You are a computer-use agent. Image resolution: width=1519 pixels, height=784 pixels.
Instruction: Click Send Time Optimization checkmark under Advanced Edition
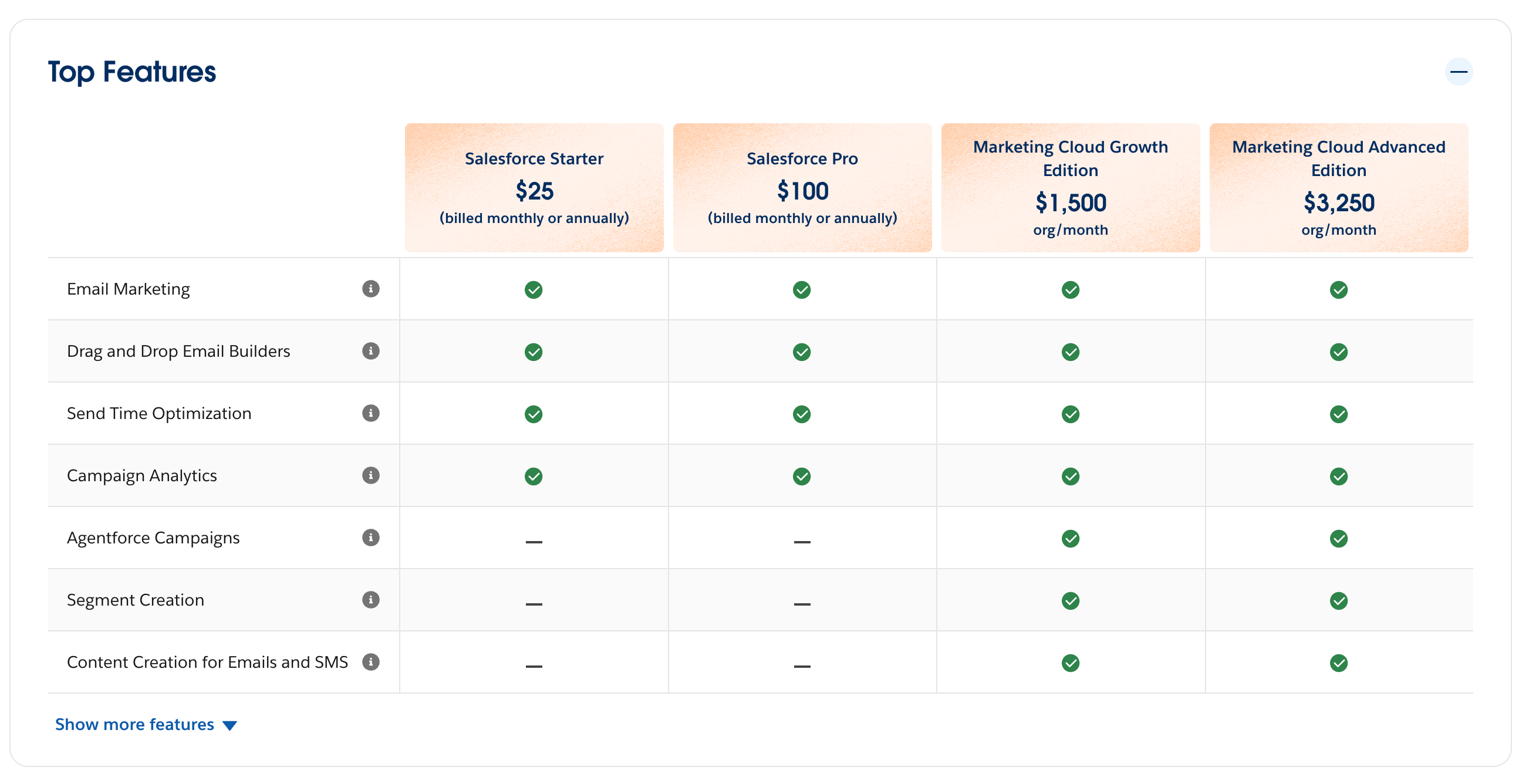(x=1339, y=414)
